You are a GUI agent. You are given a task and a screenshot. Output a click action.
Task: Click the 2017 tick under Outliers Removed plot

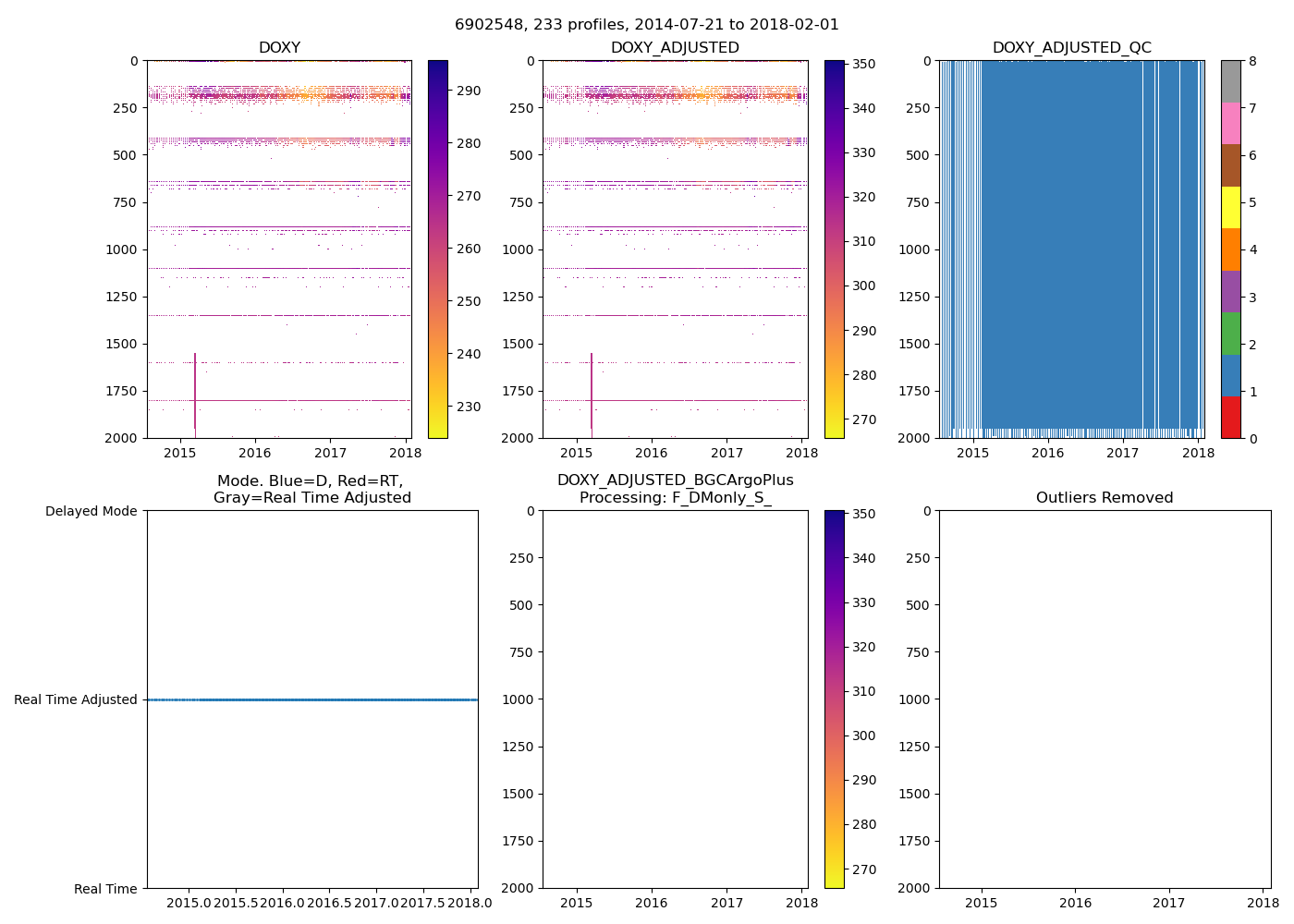click(1169, 903)
